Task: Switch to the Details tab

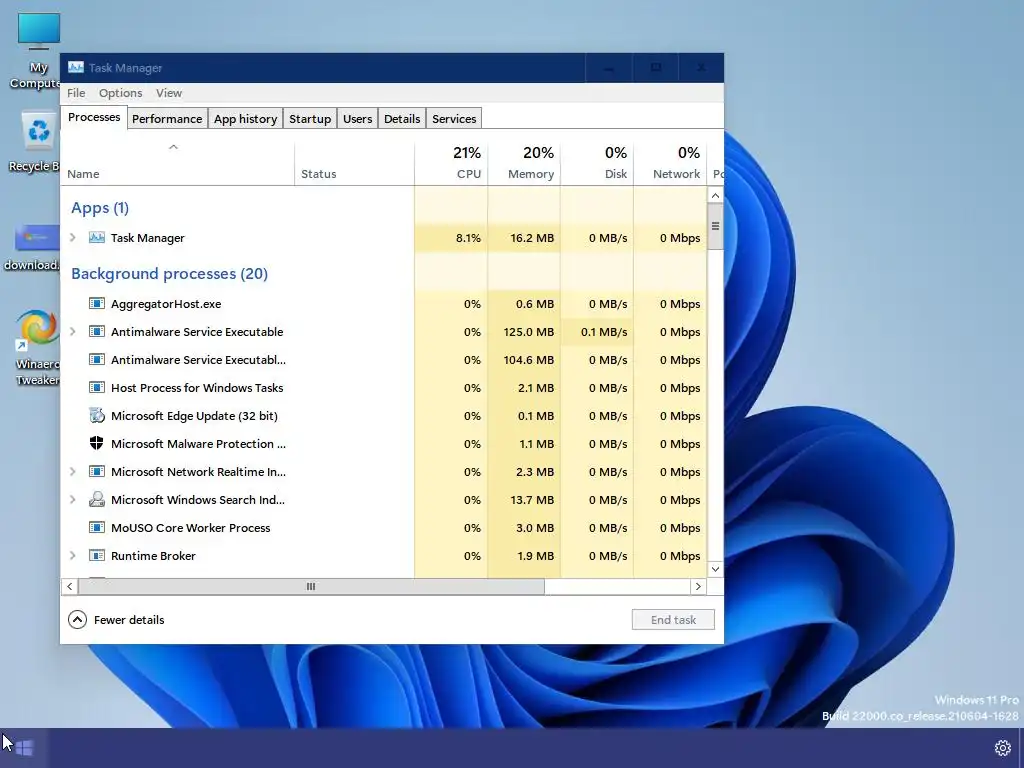Action: pyautogui.click(x=402, y=119)
